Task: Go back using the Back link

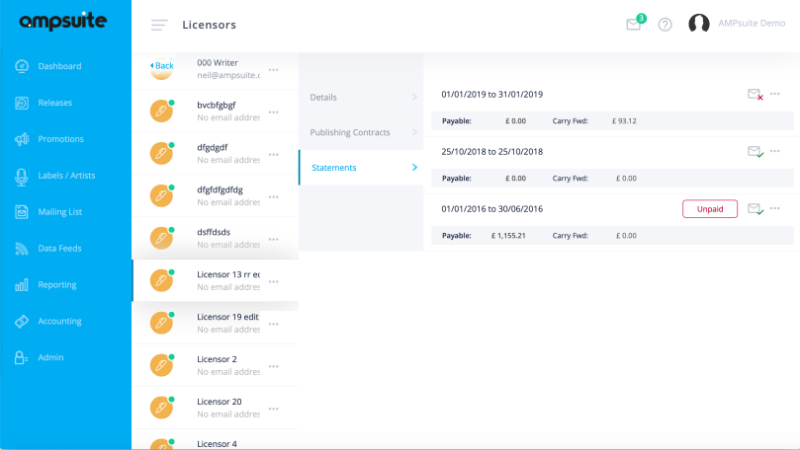Action: click(x=161, y=65)
